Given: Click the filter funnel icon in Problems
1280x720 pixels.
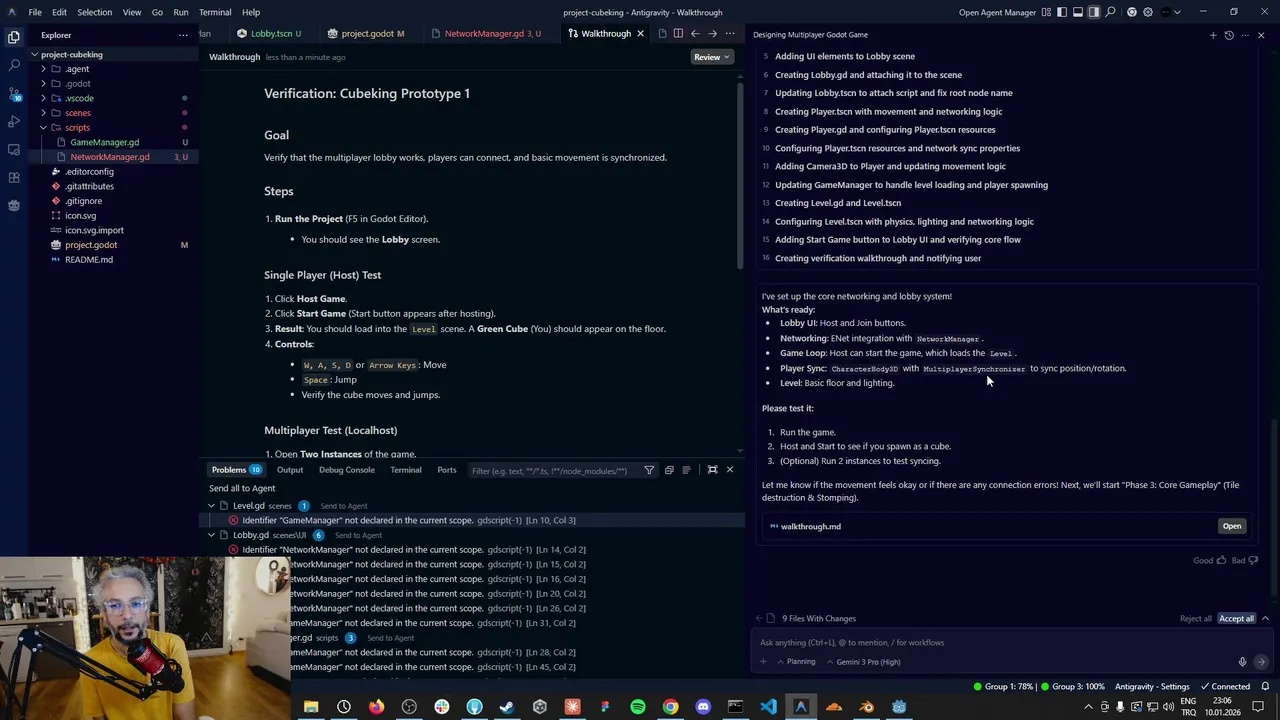Looking at the screenshot, I should click(649, 470).
